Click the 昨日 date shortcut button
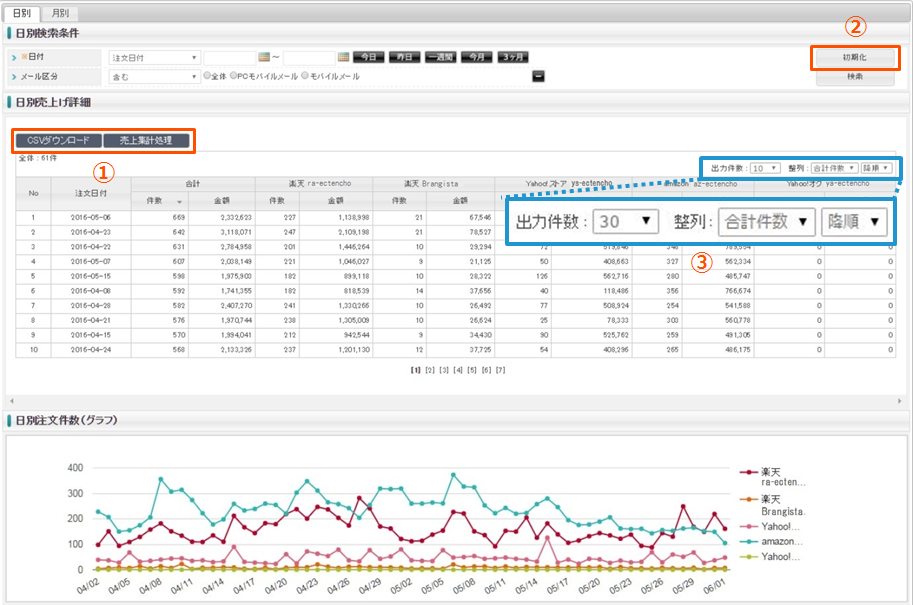This screenshot has height=605, width=913. (405, 57)
